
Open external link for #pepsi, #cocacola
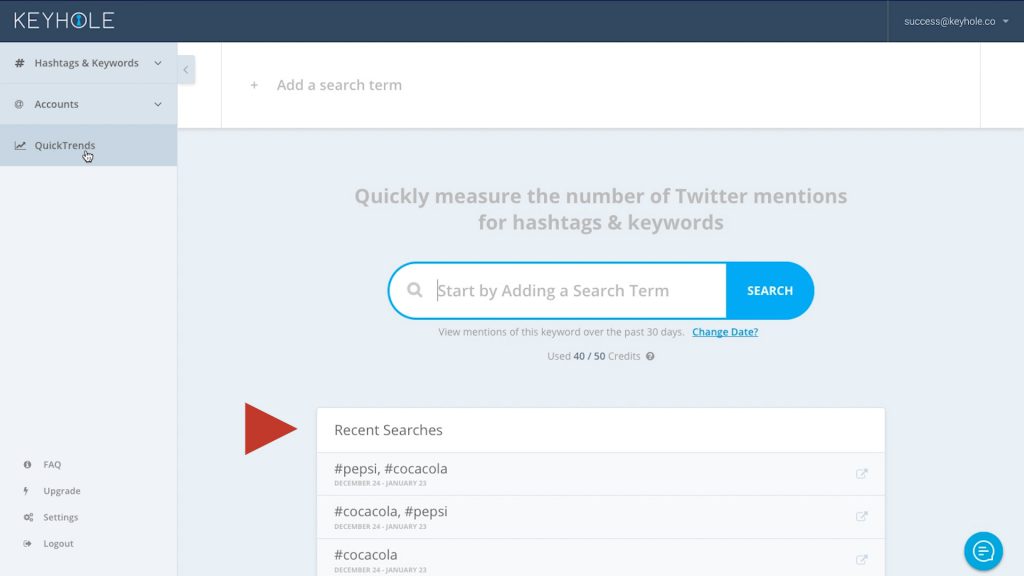[861, 474]
